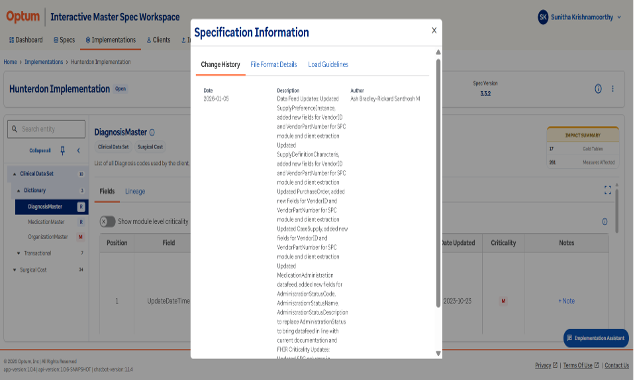Click the Criticality column header
Viewport: 634px width, 380px height.
[503, 243]
